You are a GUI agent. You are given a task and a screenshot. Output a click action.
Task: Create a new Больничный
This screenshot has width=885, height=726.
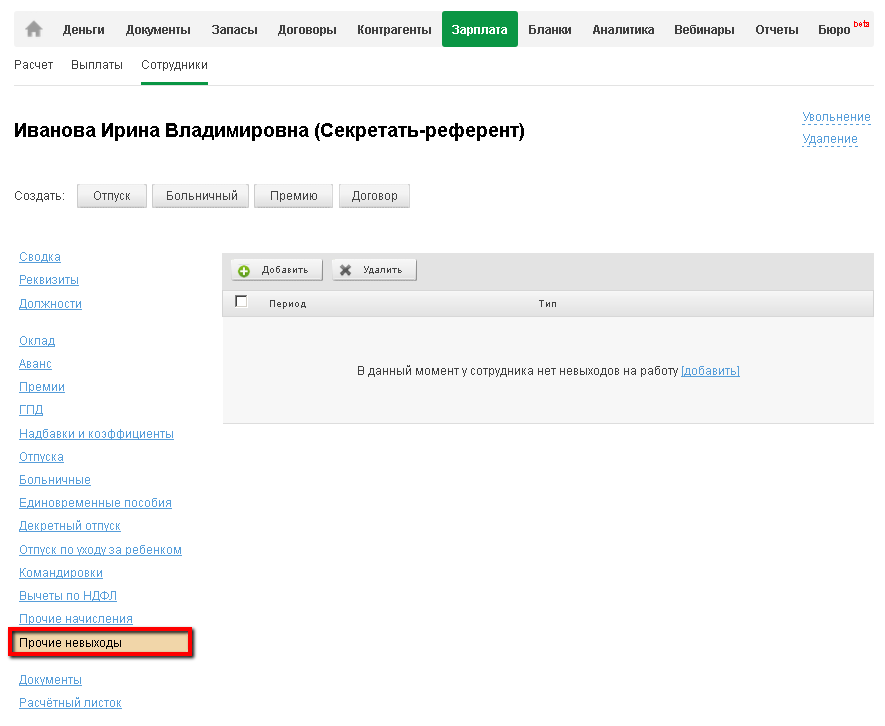(200, 196)
